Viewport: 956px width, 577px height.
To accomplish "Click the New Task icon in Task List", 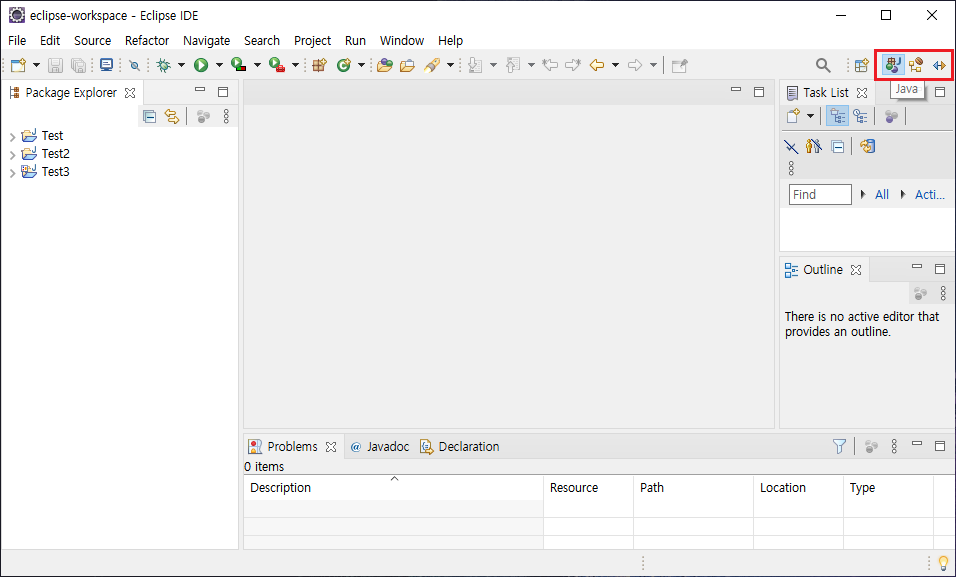I will click(793, 116).
